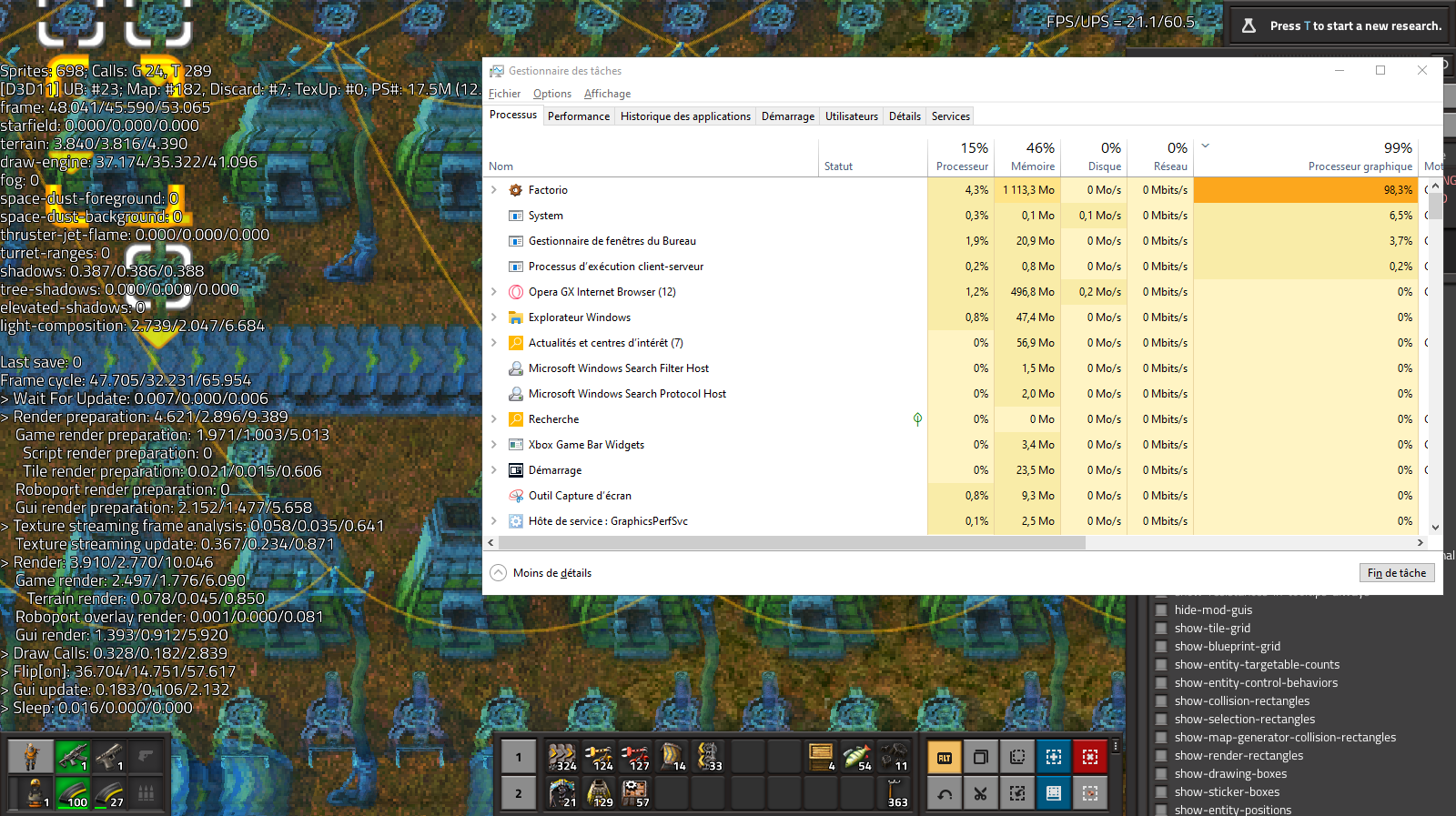This screenshot has width=1456, height=816.
Task: Click the submachine gun weapon slot
Action: 73,757
